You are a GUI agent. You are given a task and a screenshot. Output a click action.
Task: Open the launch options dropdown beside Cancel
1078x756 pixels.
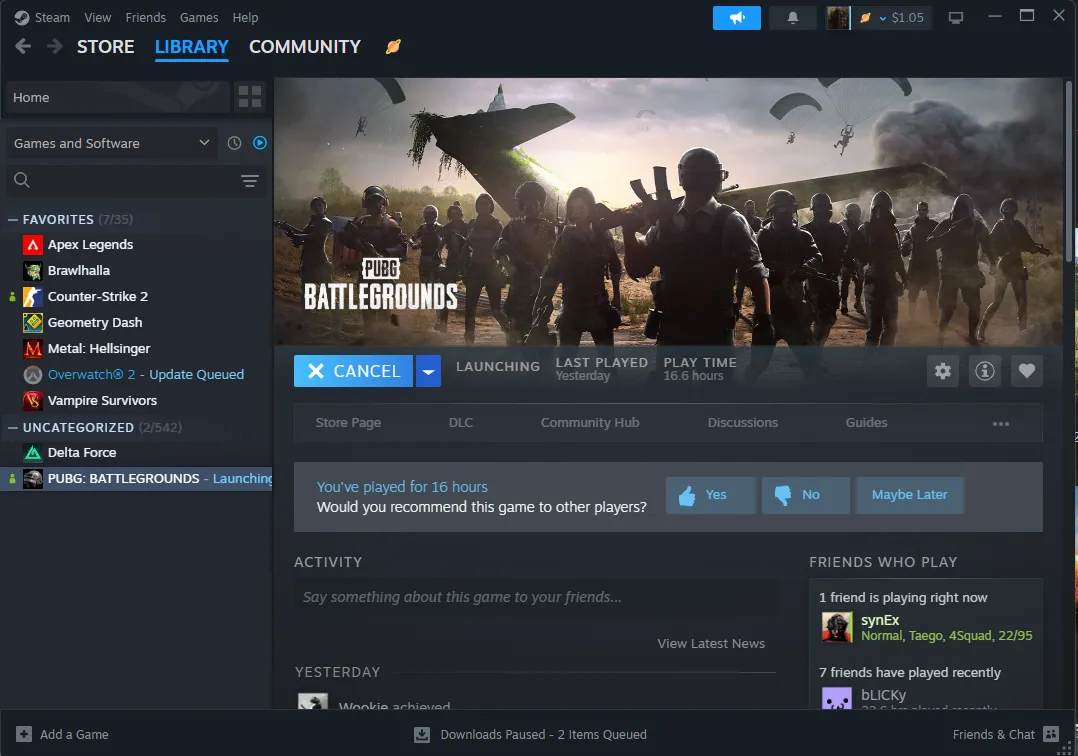[x=429, y=371]
